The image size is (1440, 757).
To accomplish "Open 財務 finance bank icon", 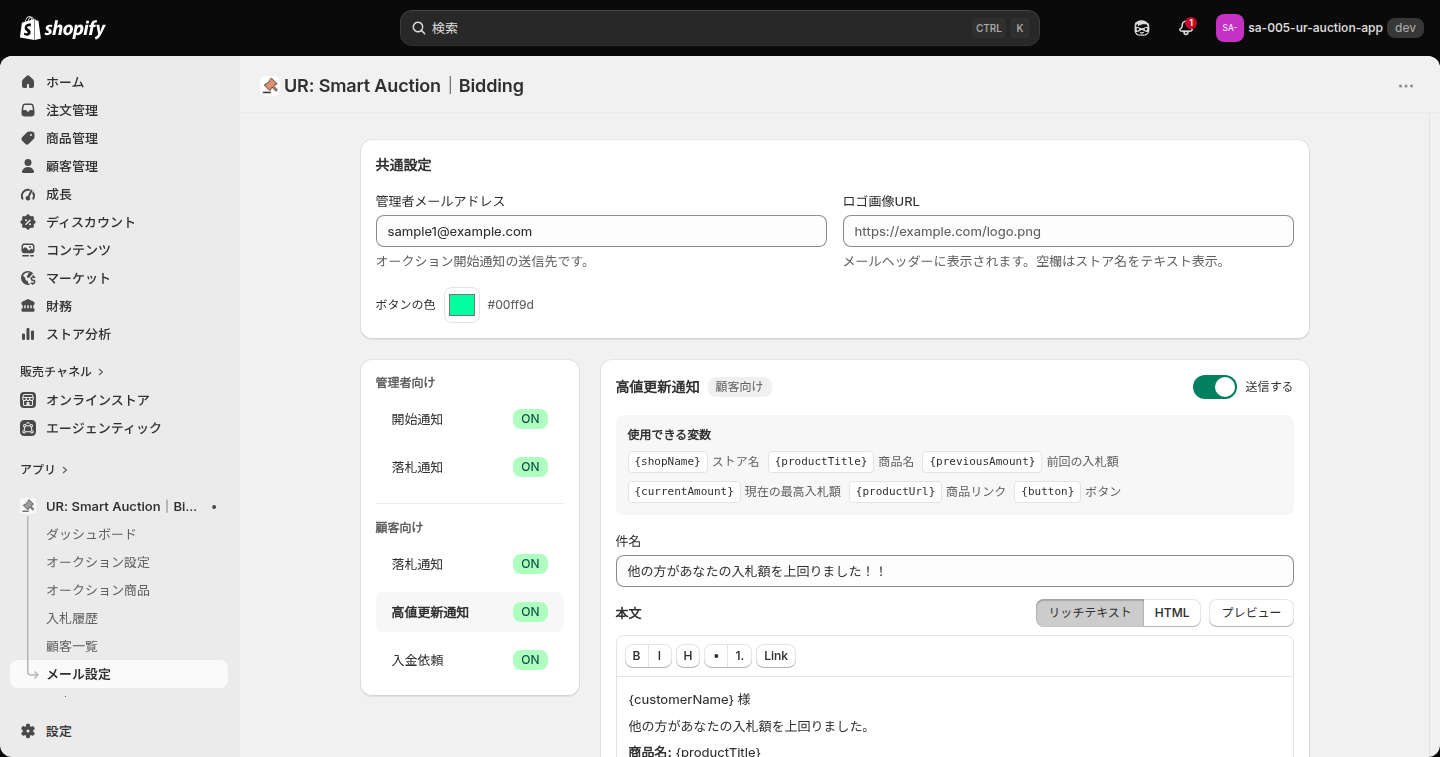I will pos(28,306).
